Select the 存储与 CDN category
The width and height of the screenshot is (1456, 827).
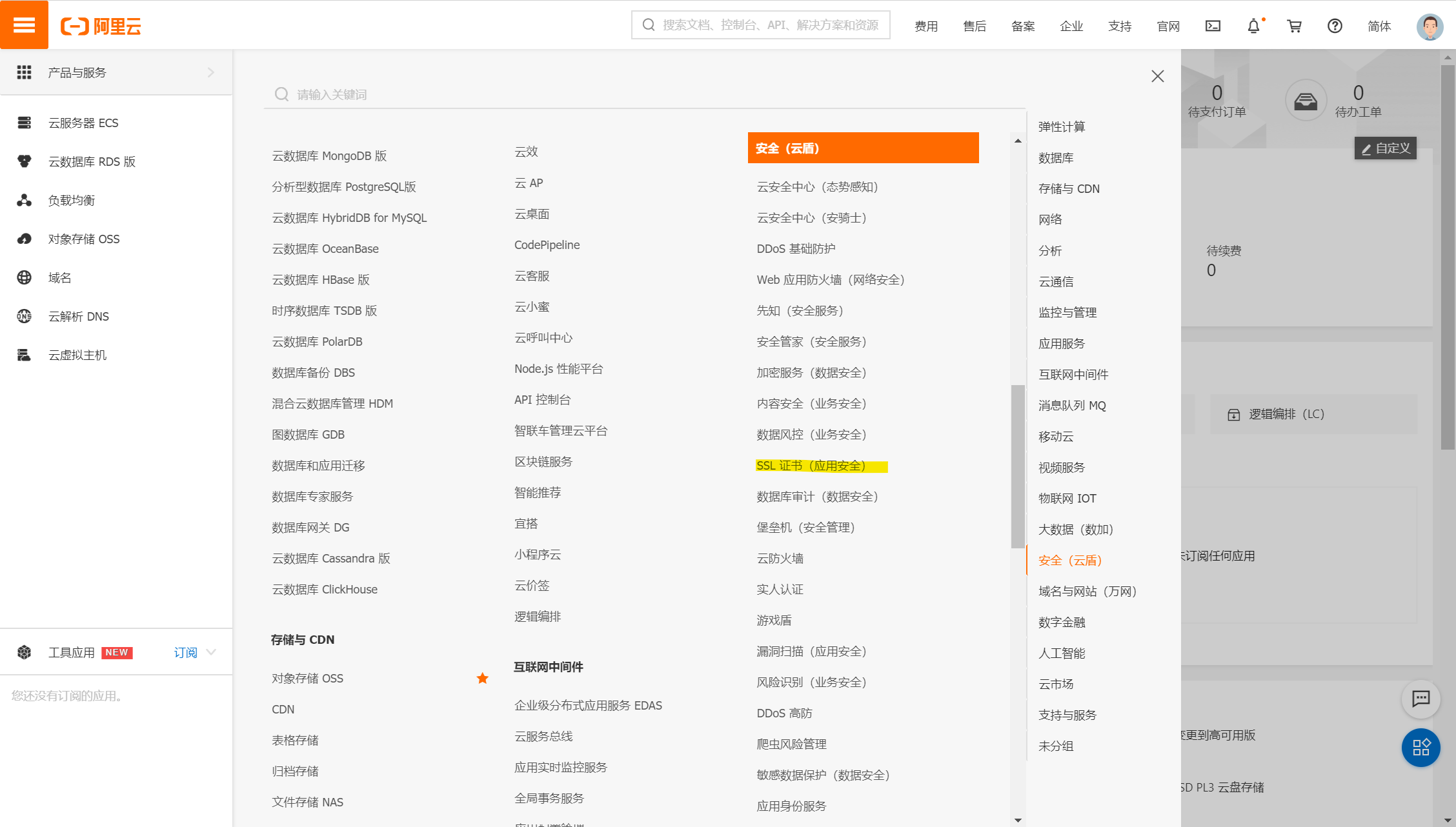coord(1069,188)
